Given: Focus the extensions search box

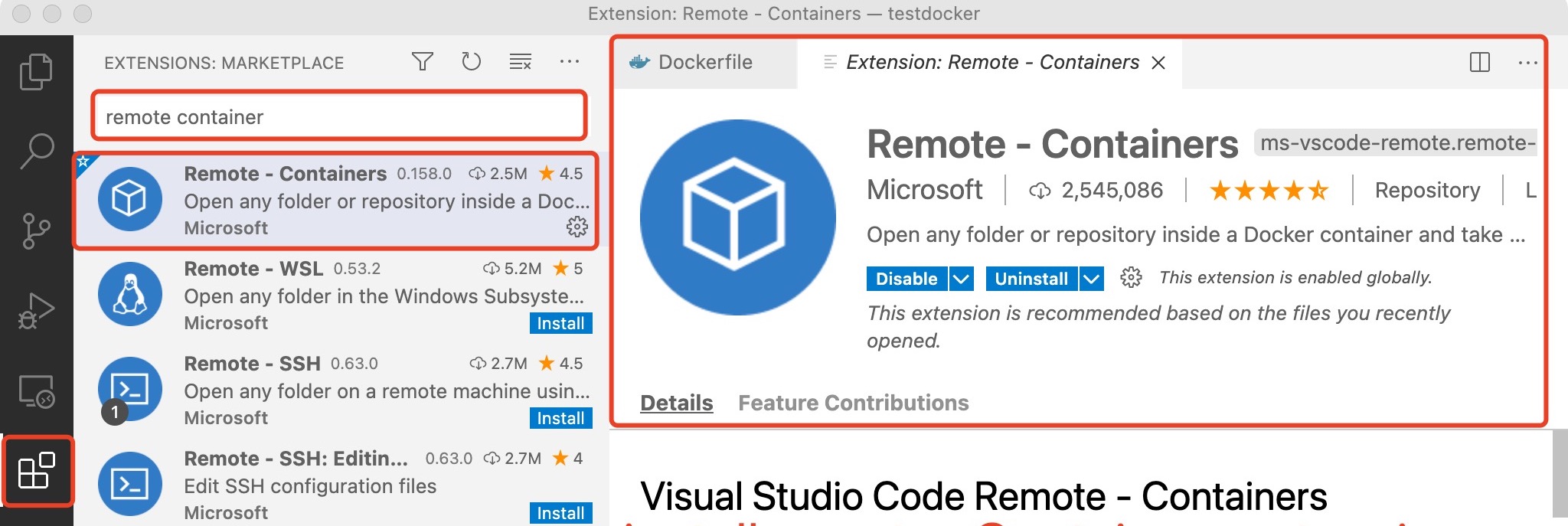Looking at the screenshot, I should [x=339, y=116].
